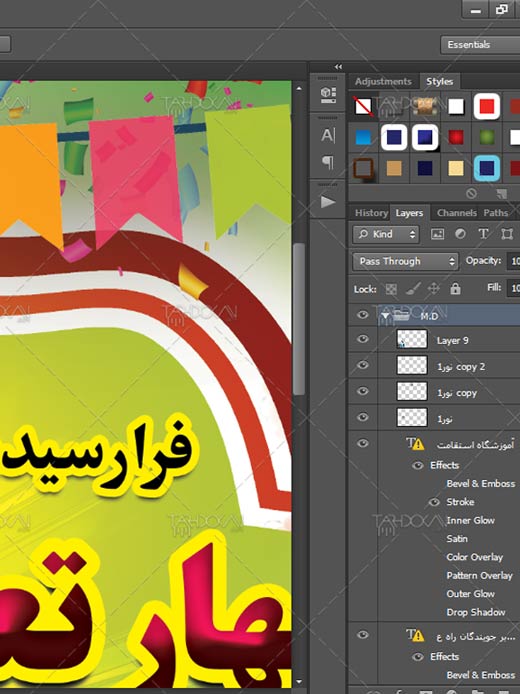Open the 3D panel icon
Image resolution: width=520 pixels, height=694 pixels.
click(328, 95)
